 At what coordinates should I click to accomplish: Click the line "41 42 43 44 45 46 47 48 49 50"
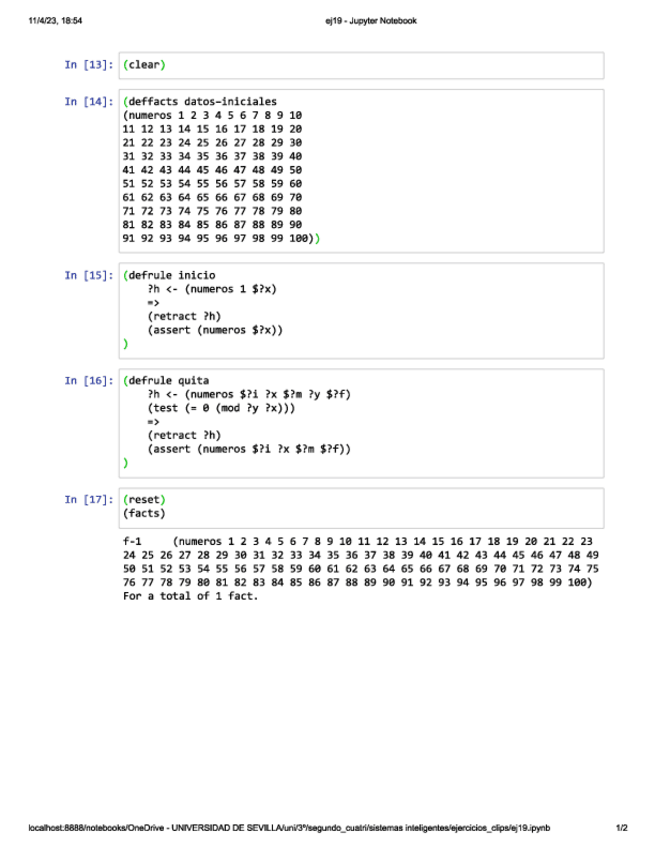pyautogui.click(x=212, y=170)
